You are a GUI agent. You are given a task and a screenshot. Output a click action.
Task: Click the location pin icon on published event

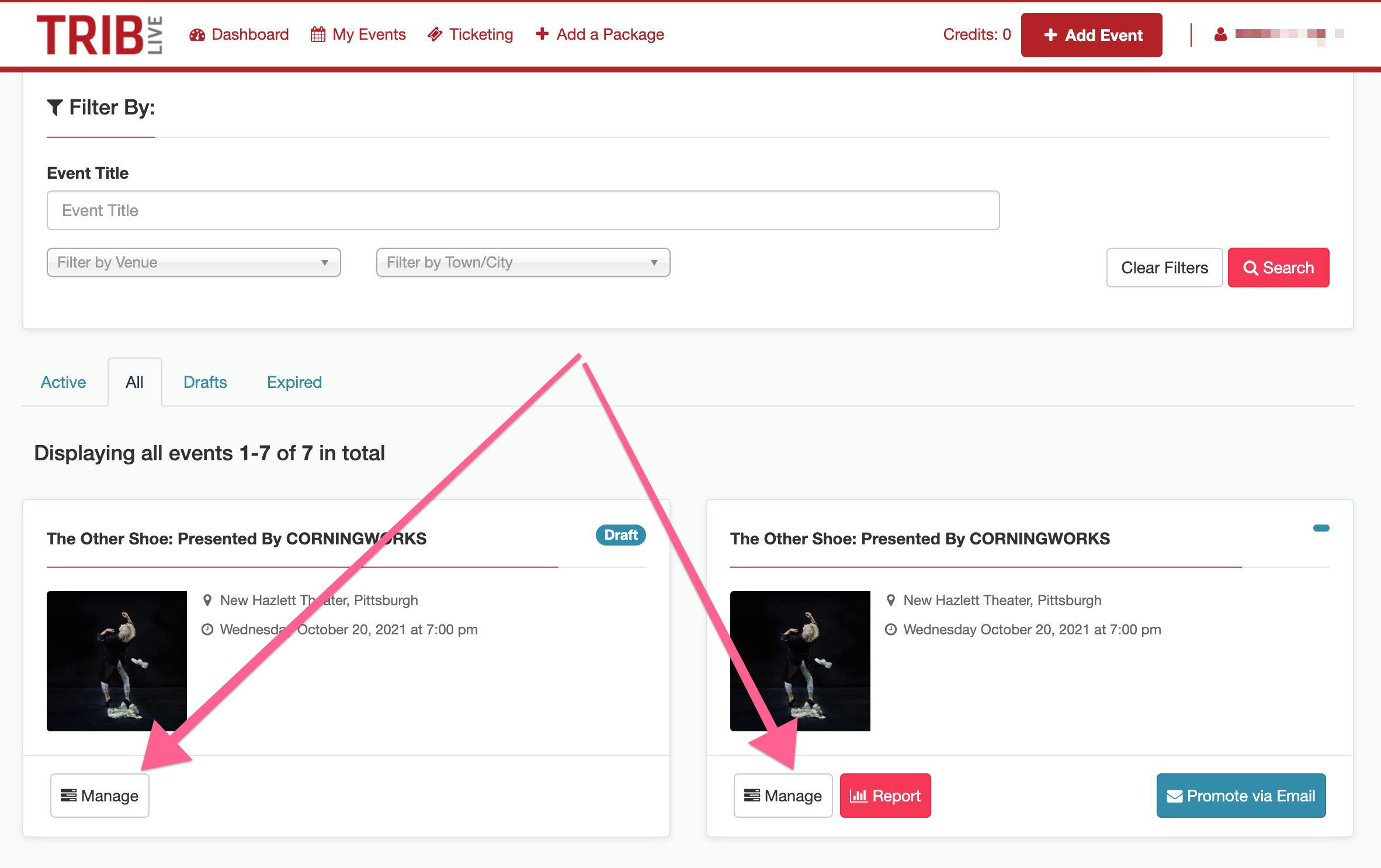coord(890,600)
